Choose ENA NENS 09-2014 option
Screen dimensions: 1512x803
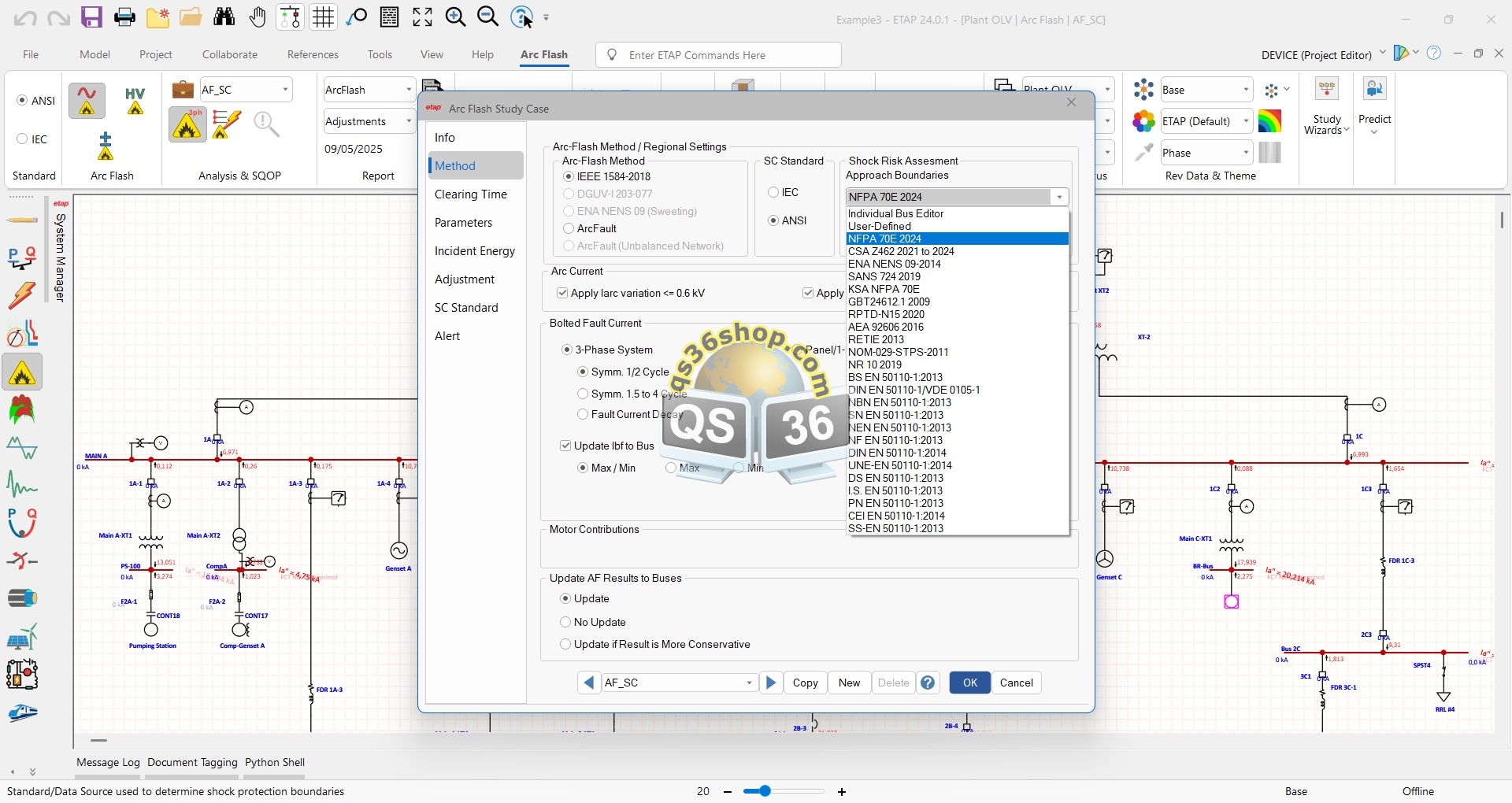(957, 265)
